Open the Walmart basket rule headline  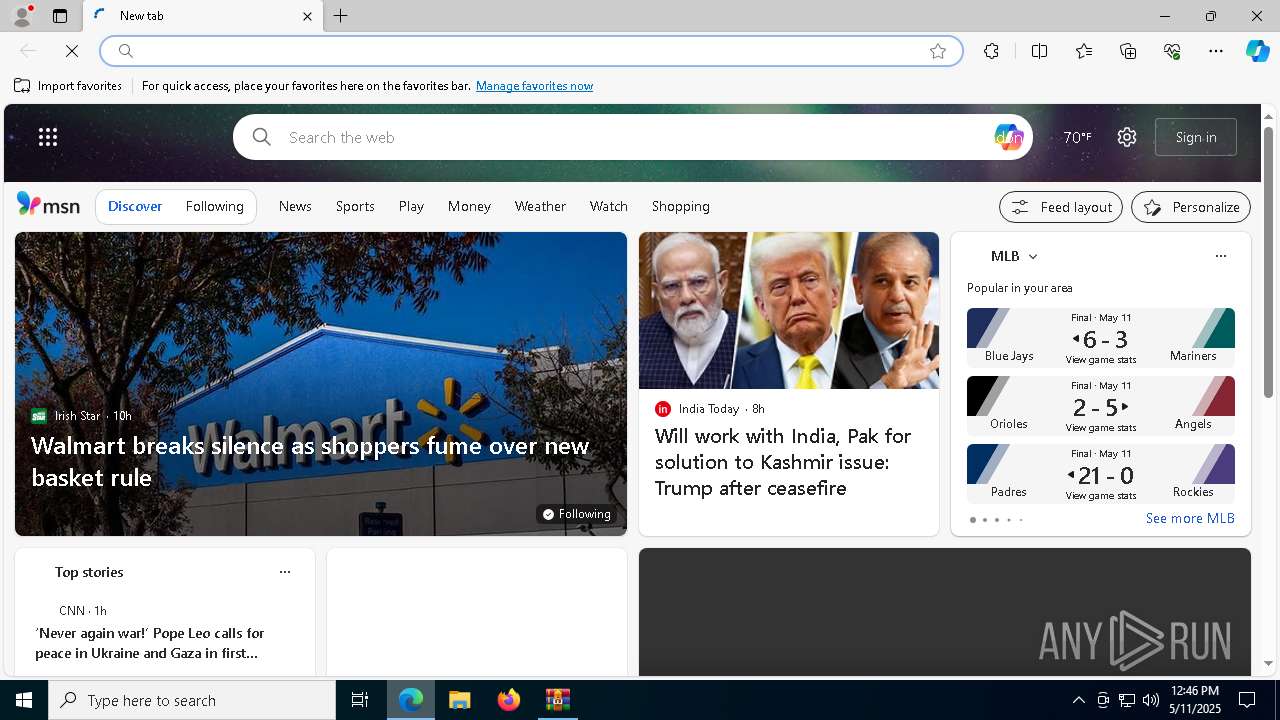click(x=310, y=461)
